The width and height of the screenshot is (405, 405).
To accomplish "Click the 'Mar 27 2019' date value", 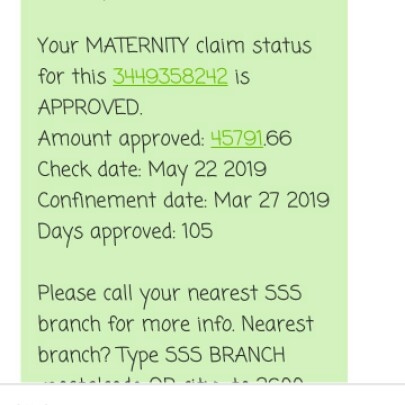I will (x=272, y=200).
